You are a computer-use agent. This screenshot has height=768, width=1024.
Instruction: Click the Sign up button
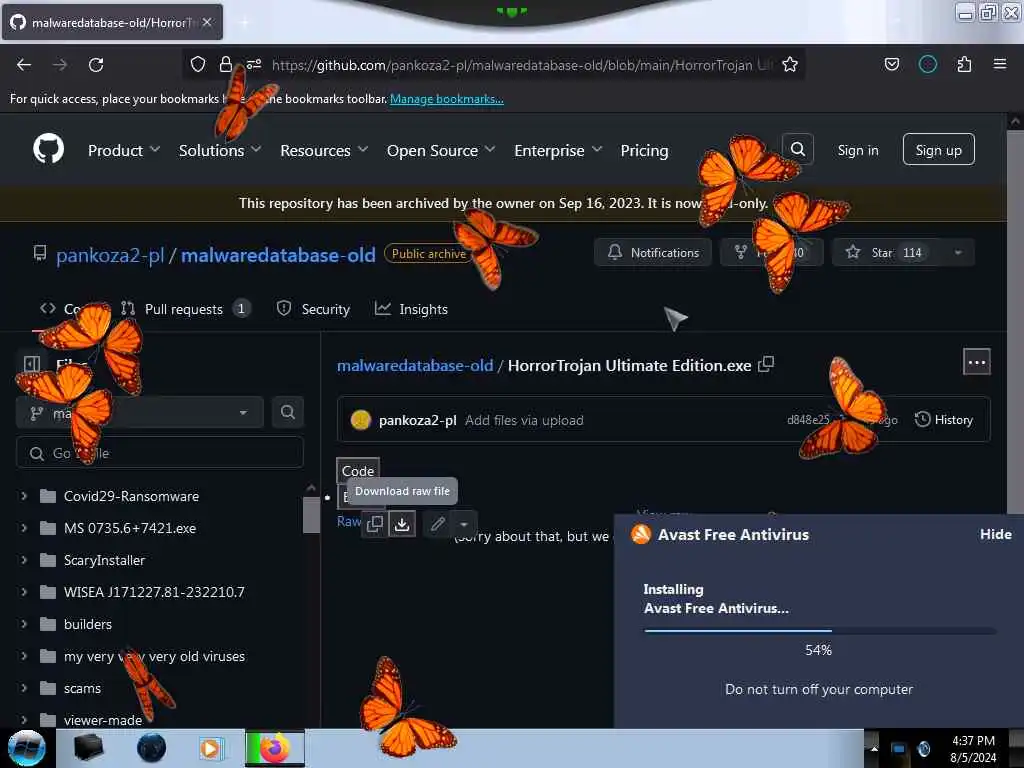click(x=938, y=150)
